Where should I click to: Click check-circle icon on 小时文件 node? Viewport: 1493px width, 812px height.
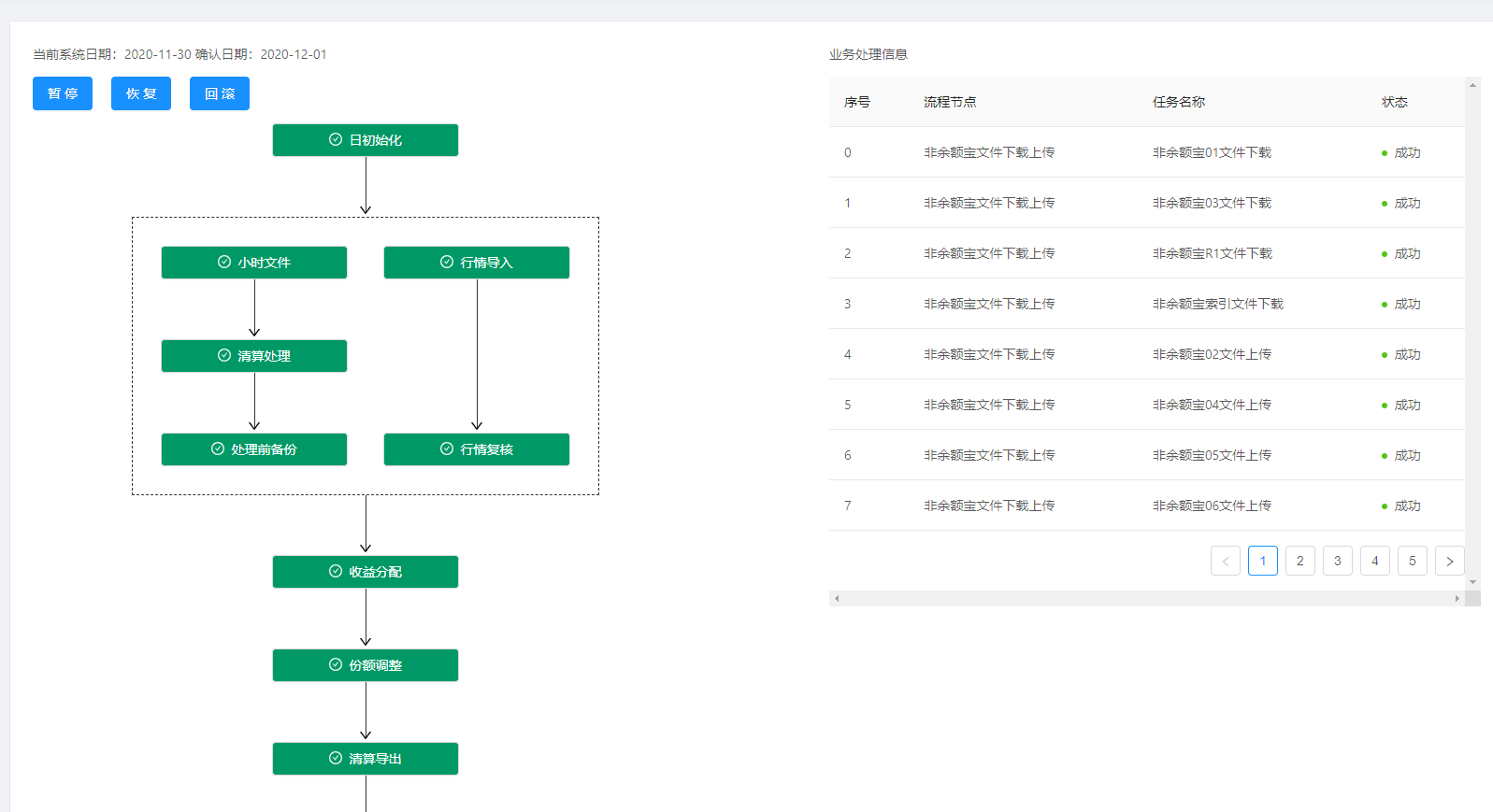(x=224, y=262)
